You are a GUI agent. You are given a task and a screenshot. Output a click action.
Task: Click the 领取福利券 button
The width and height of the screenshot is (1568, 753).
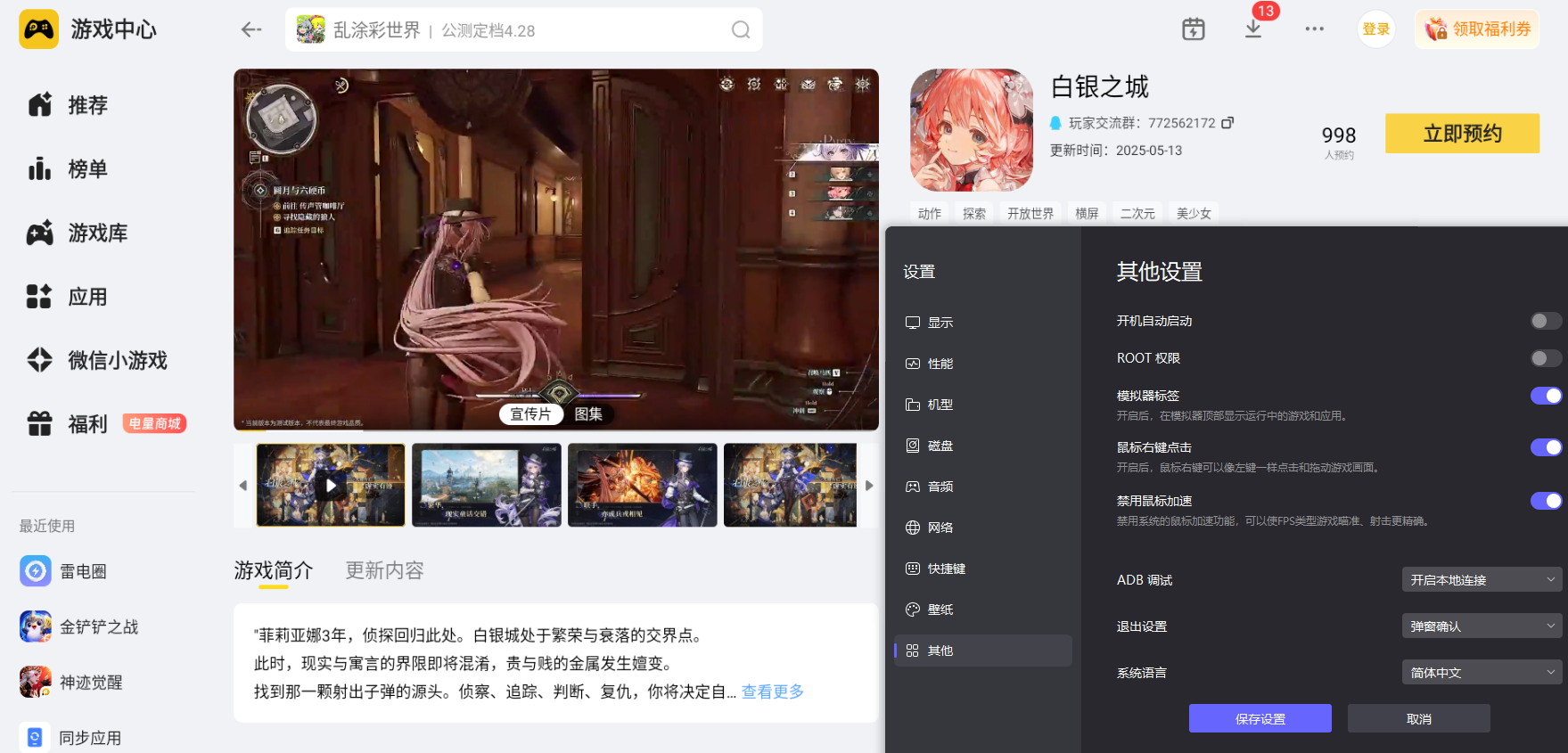tap(1477, 29)
